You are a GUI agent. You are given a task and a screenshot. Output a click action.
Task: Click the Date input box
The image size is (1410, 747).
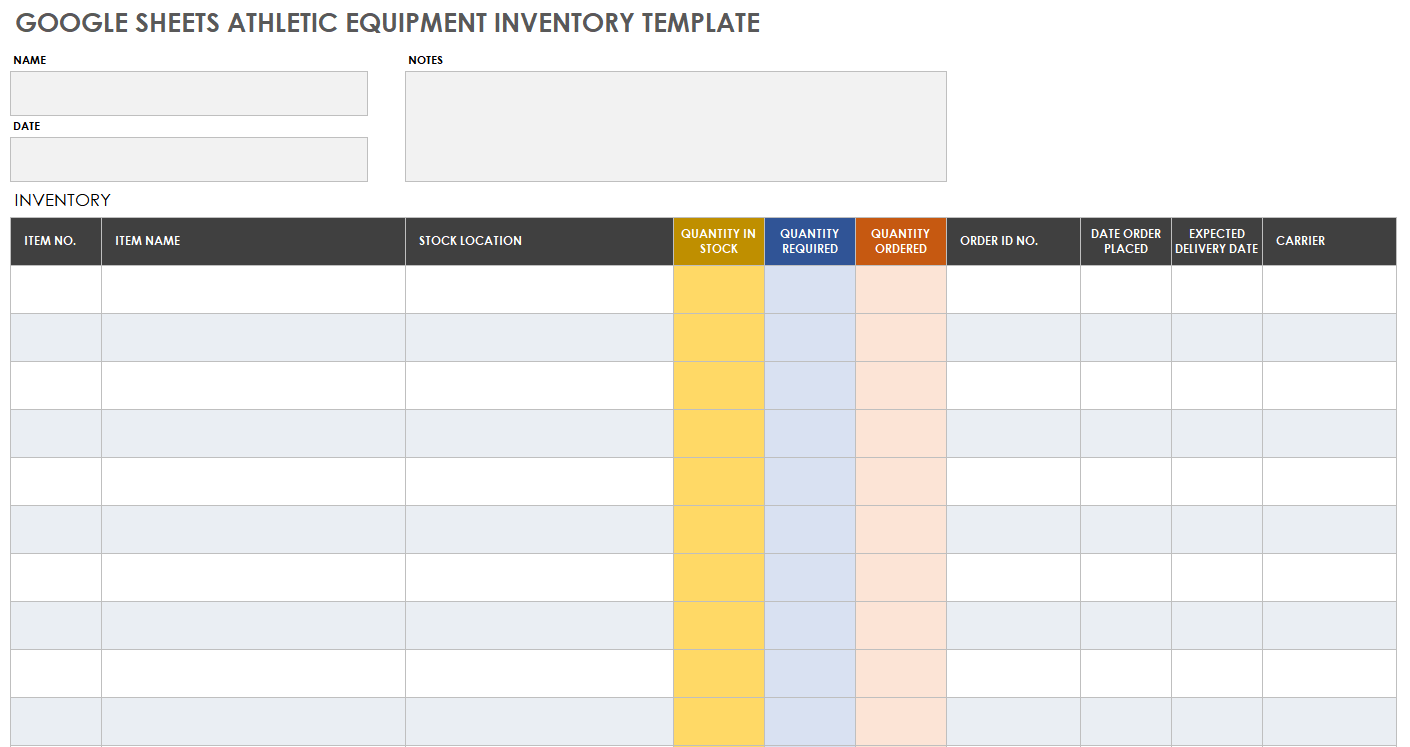click(x=189, y=159)
